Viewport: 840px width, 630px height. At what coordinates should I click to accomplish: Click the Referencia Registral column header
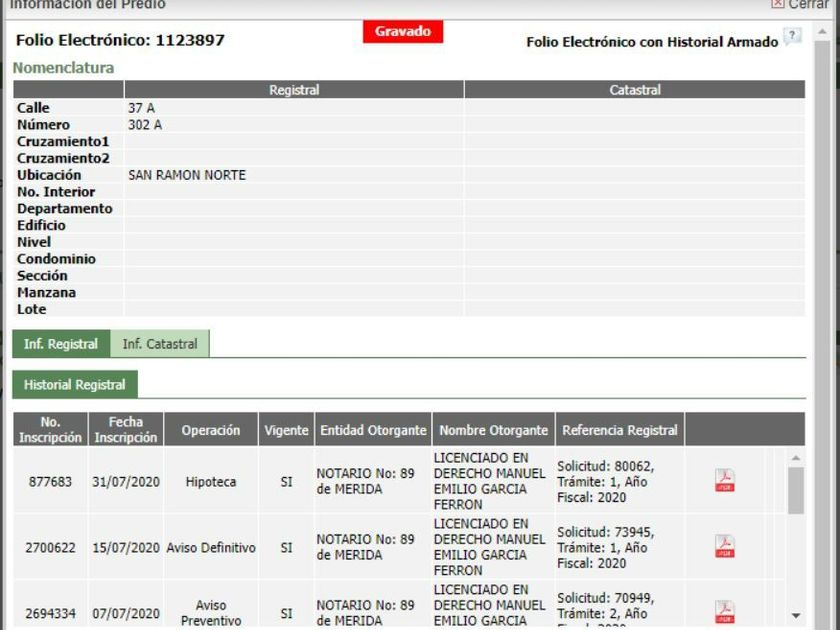620,430
